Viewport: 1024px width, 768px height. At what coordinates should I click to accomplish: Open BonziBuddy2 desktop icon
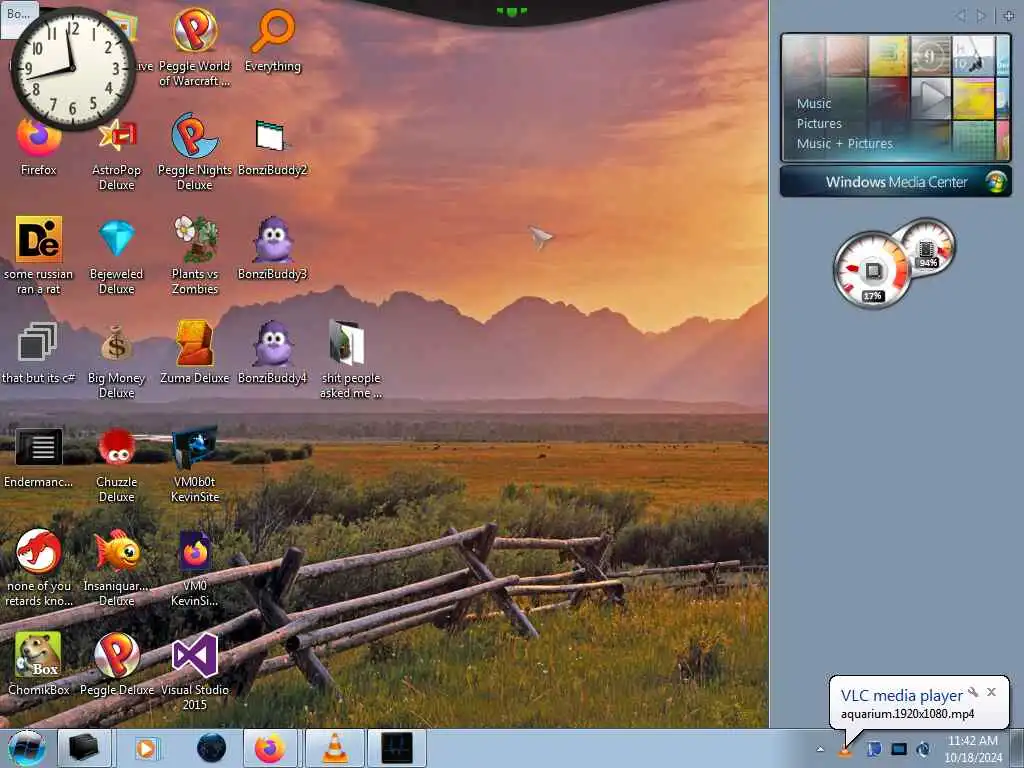tap(272, 147)
